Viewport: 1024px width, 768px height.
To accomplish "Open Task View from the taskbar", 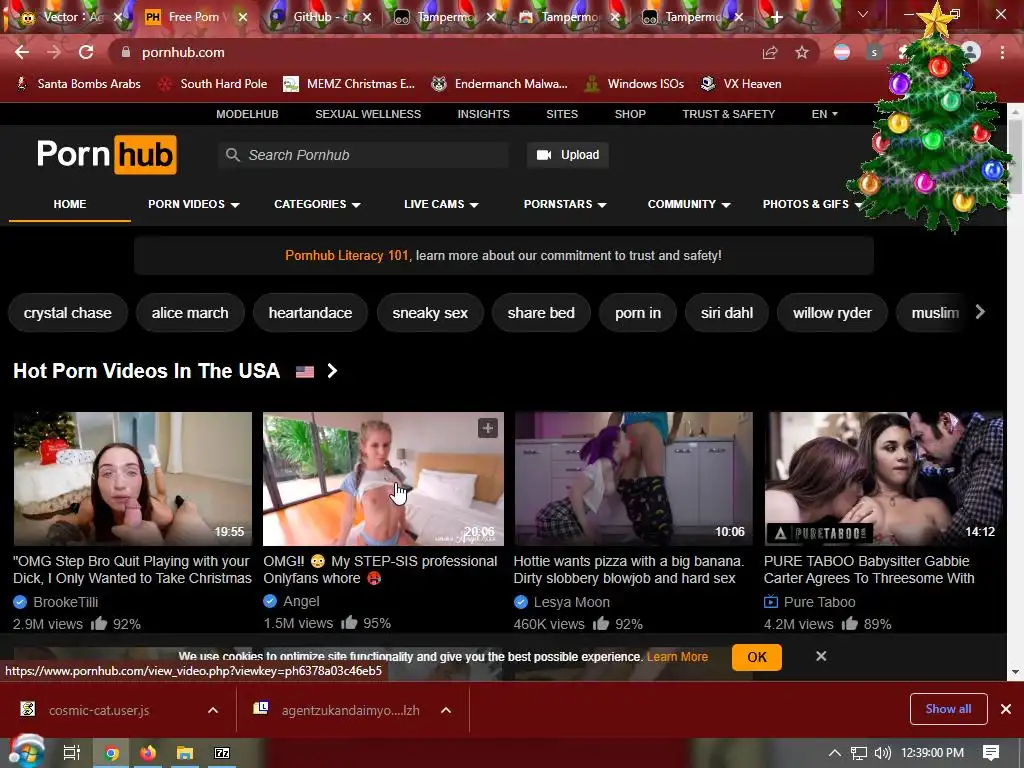I will pyautogui.click(x=71, y=753).
